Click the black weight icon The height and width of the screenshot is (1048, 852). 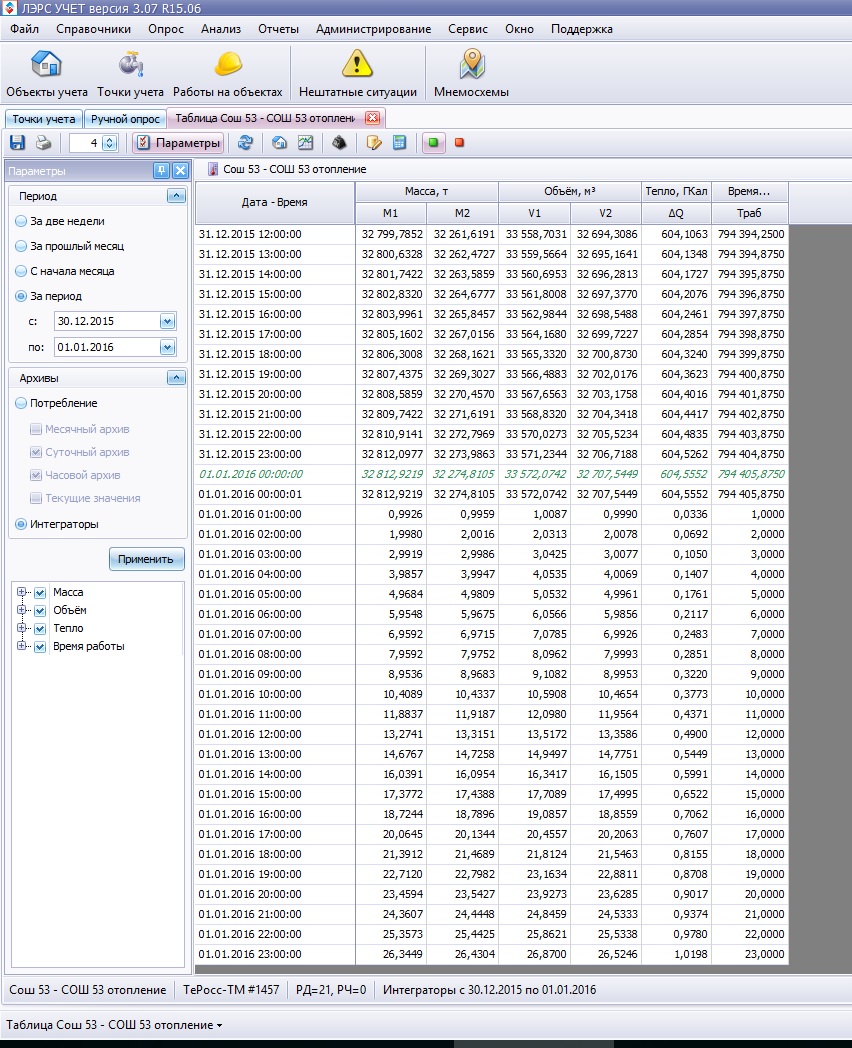pyautogui.click(x=339, y=142)
